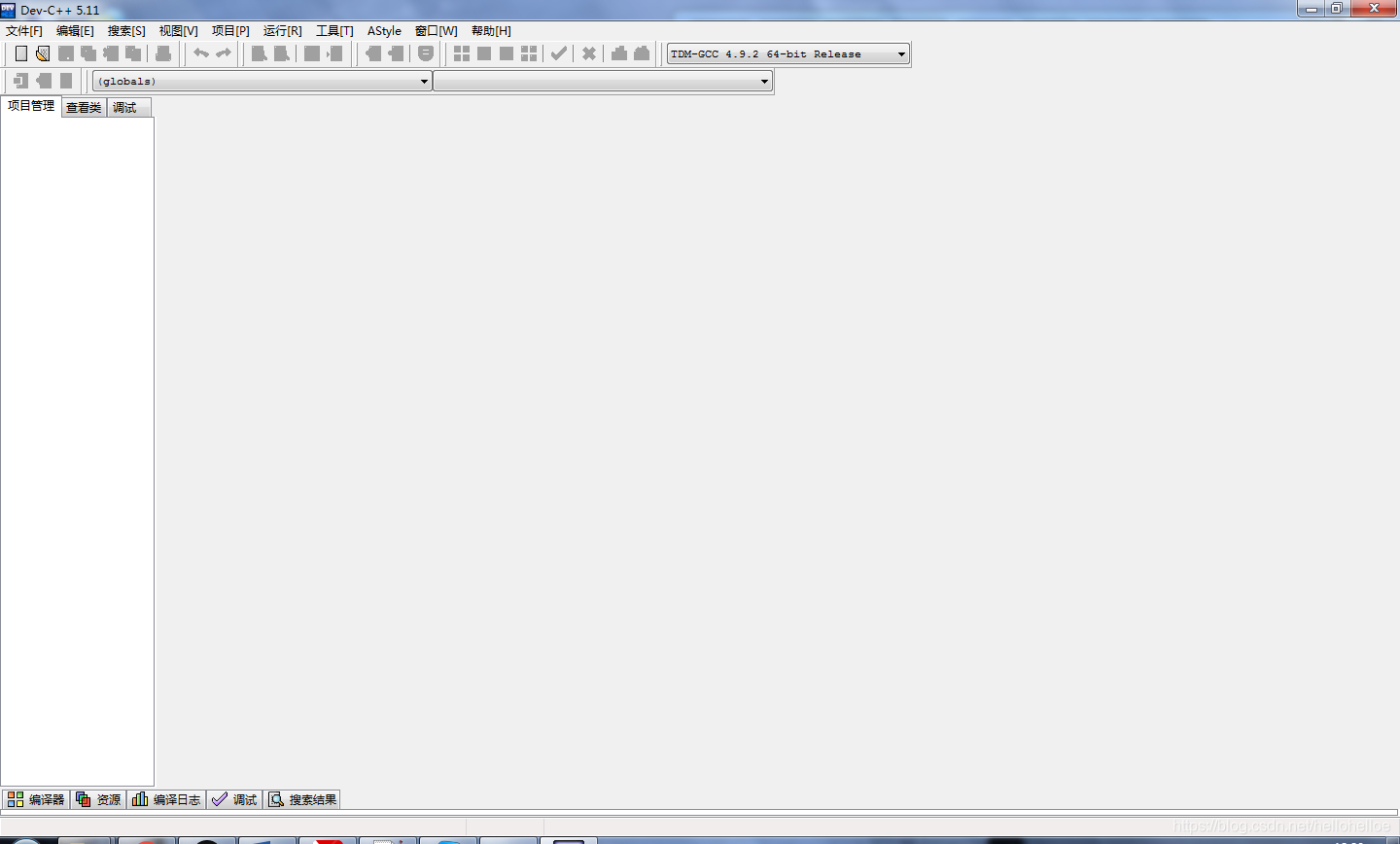Click the Save All toolbar icon
The image size is (1400, 844).
(x=88, y=53)
